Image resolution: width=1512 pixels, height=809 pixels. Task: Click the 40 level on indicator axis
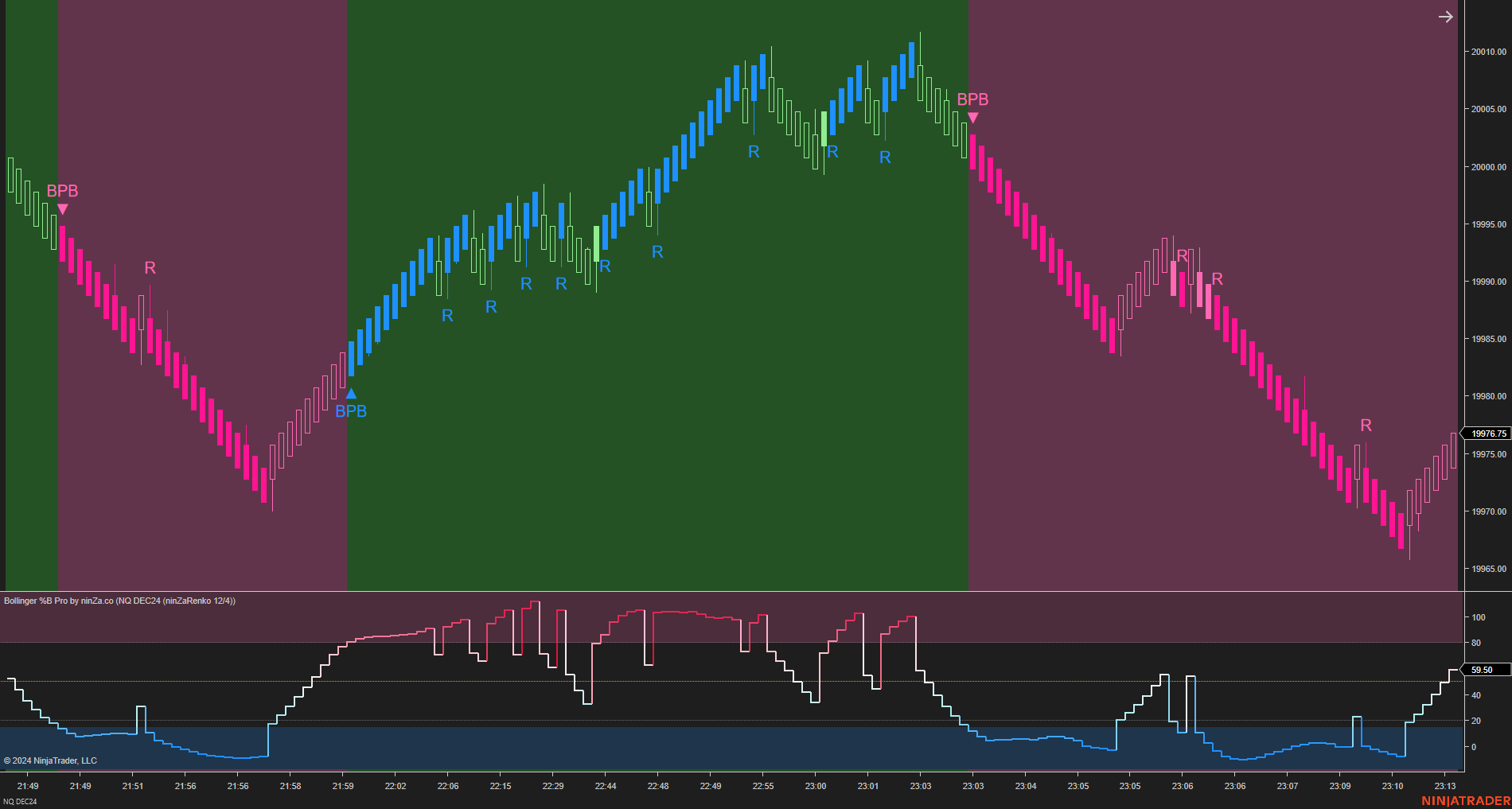1476,695
